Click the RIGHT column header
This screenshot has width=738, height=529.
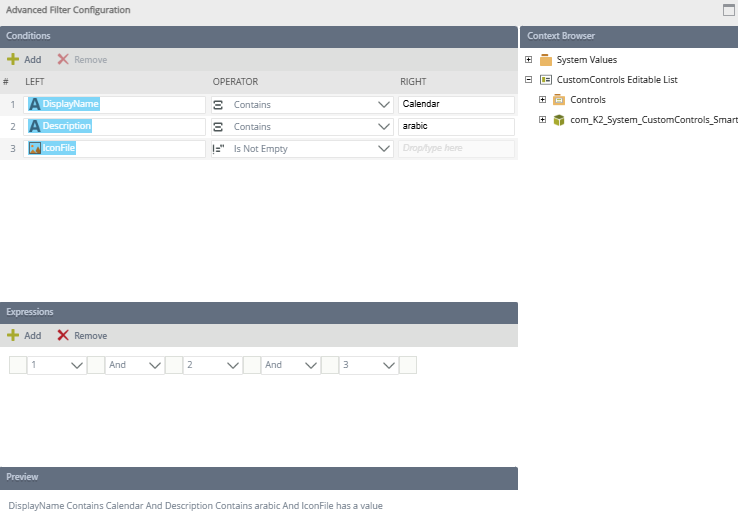point(413,82)
